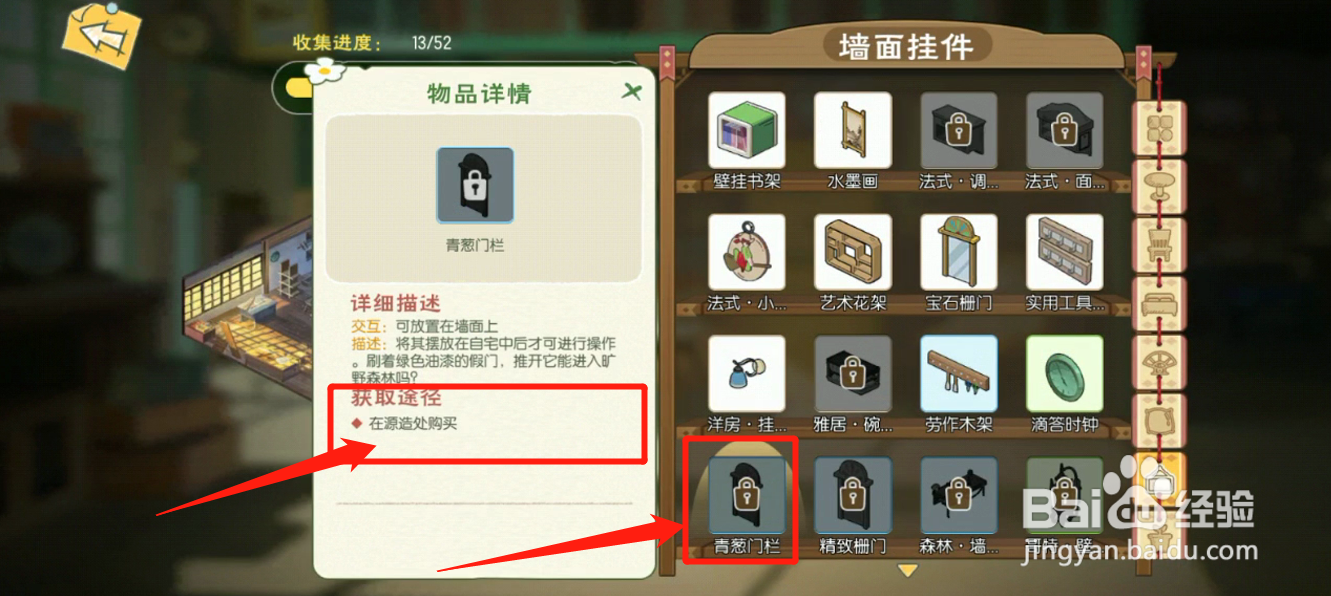1331x596 pixels.
Task: Switch to the chair category tab
Action: pyautogui.click(x=1159, y=245)
